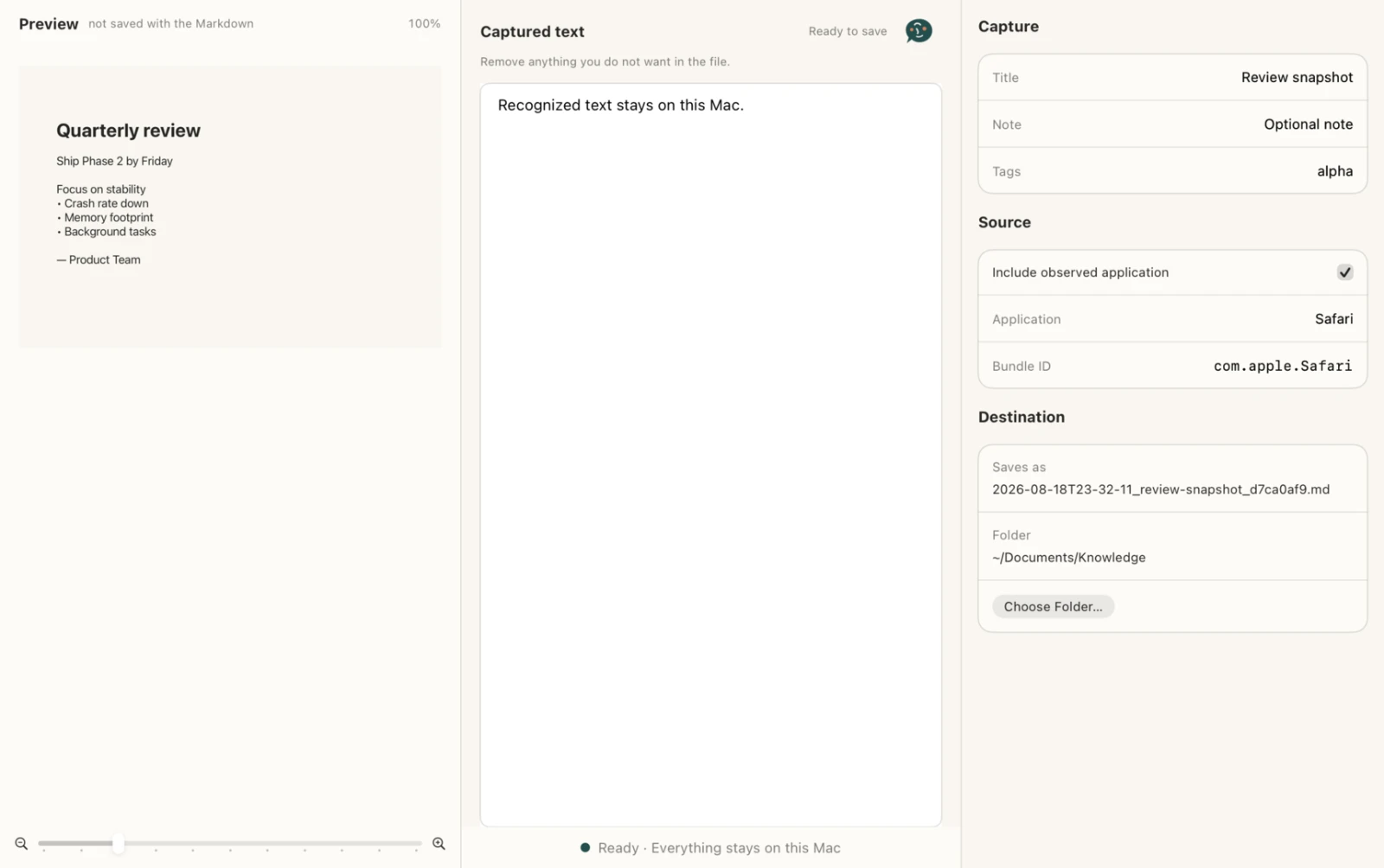Click the Capture section heading
This screenshot has width=1384, height=868.
pos(1009,27)
